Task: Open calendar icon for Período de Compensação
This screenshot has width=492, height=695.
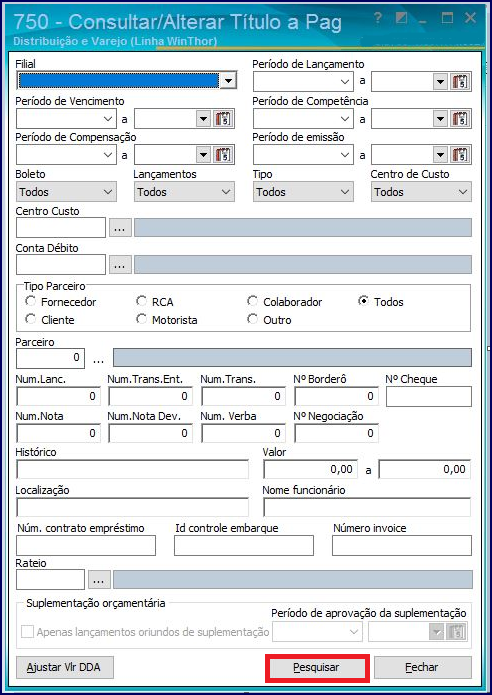Action: click(224, 155)
